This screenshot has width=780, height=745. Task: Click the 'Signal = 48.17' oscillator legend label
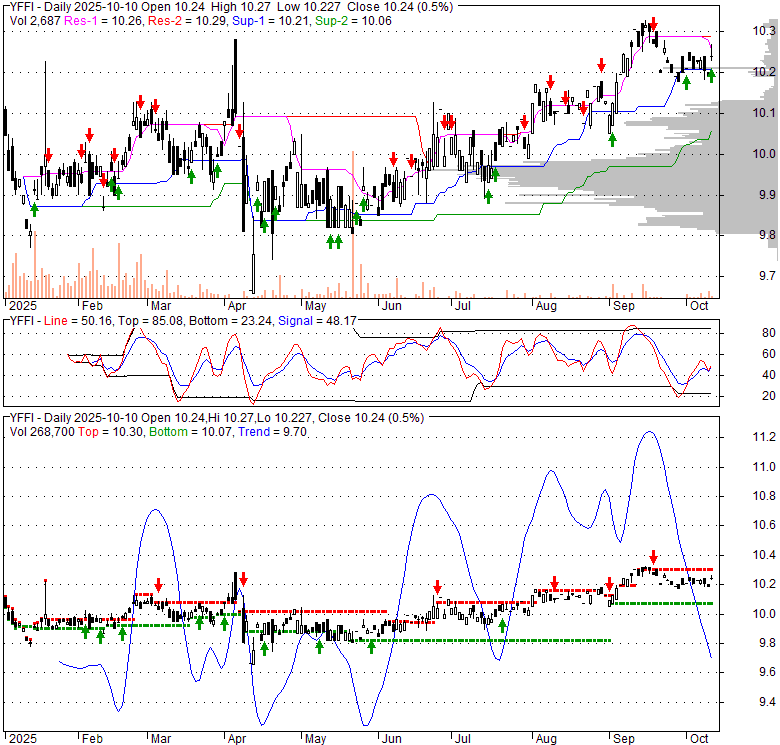pyautogui.click(x=317, y=321)
